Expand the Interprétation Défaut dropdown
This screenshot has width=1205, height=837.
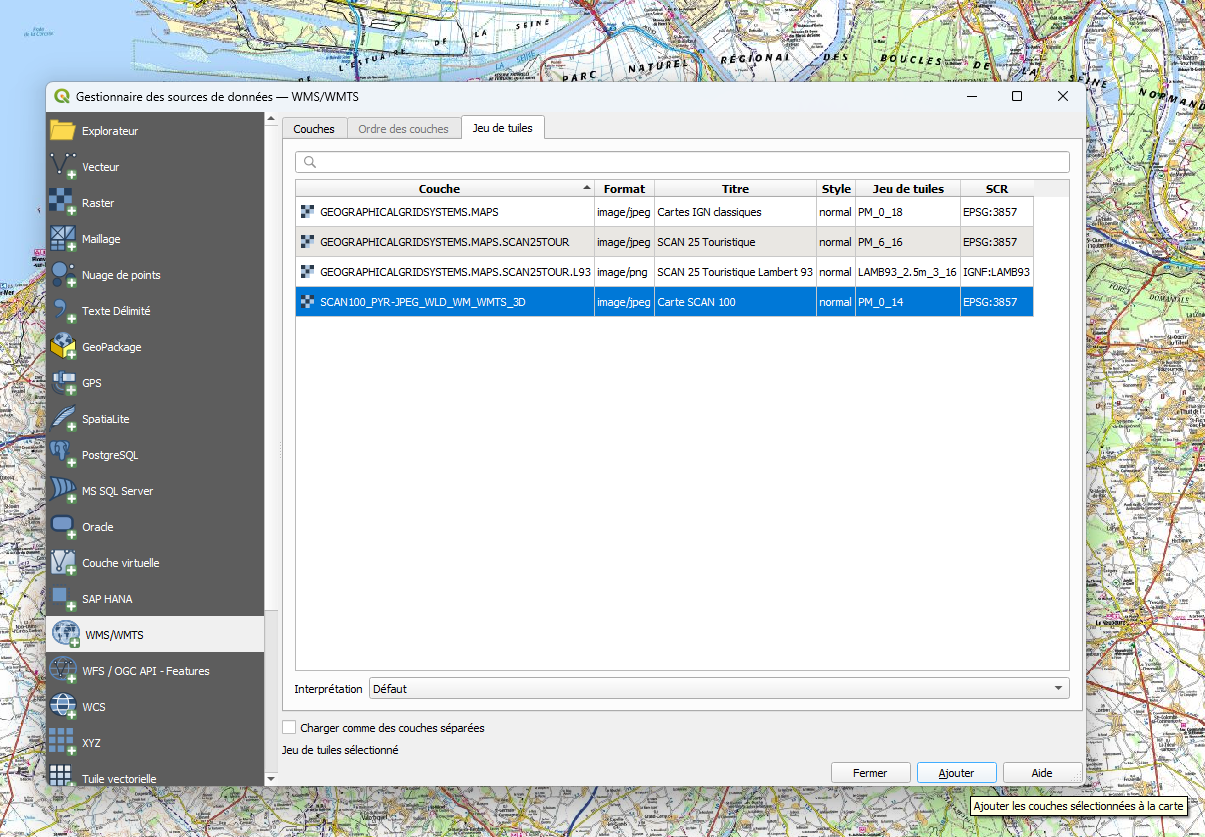718,689
